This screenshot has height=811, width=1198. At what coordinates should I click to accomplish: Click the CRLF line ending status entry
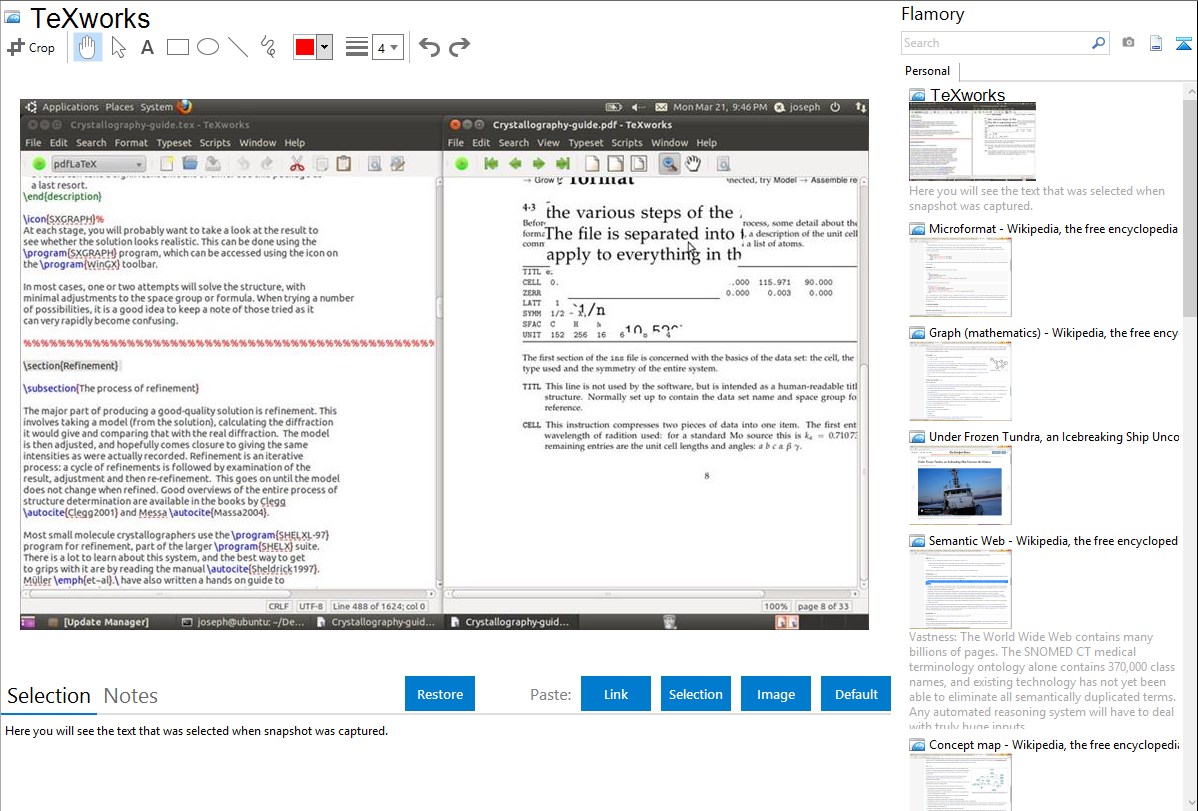coord(278,606)
